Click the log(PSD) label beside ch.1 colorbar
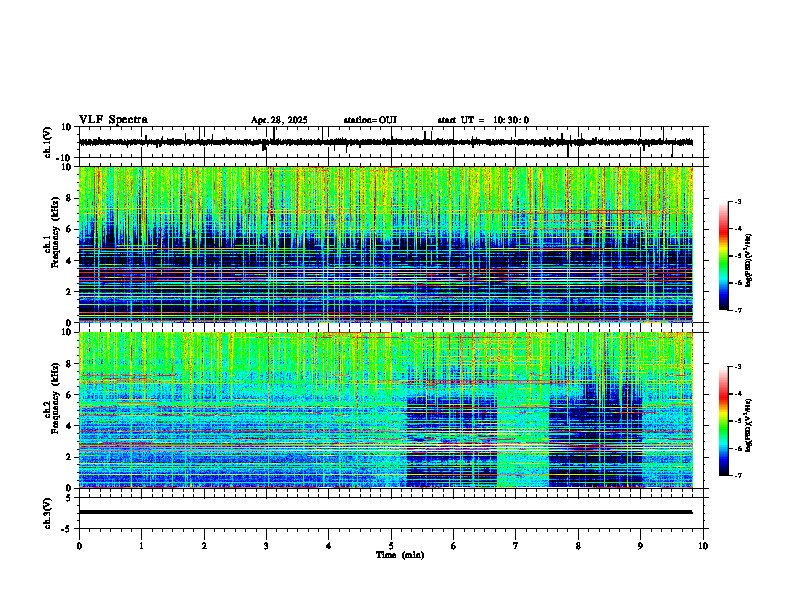 point(748,260)
